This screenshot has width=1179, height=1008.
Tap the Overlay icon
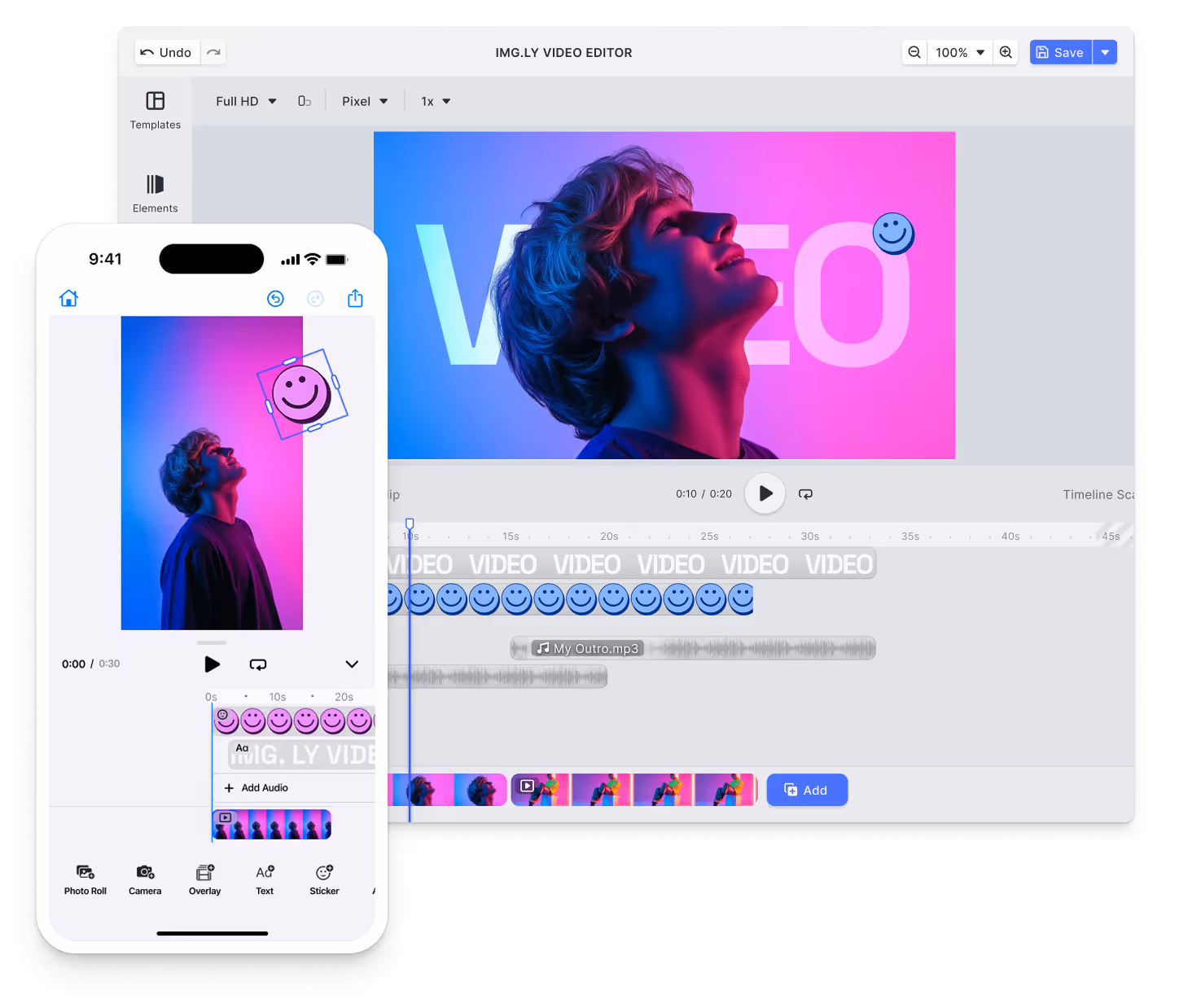point(205,879)
